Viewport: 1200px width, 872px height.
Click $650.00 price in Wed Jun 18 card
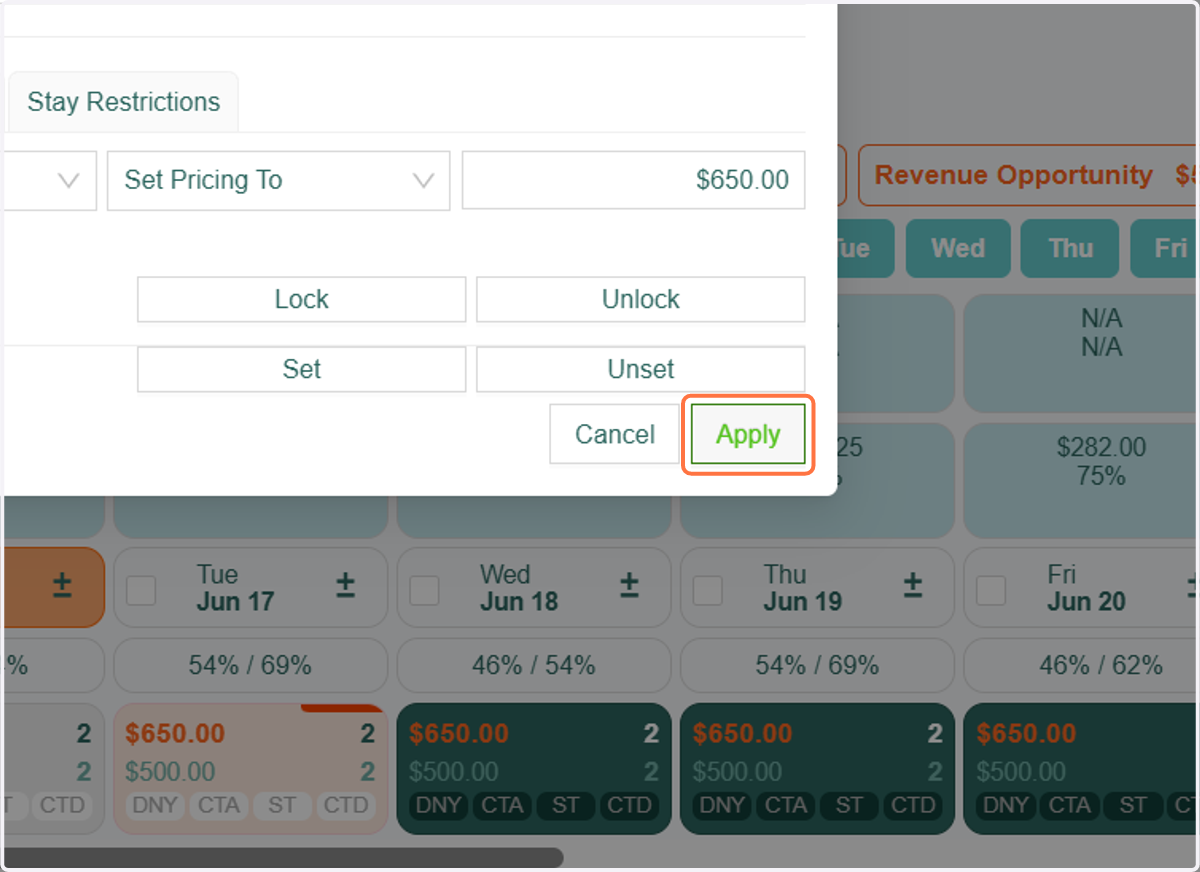coord(459,733)
